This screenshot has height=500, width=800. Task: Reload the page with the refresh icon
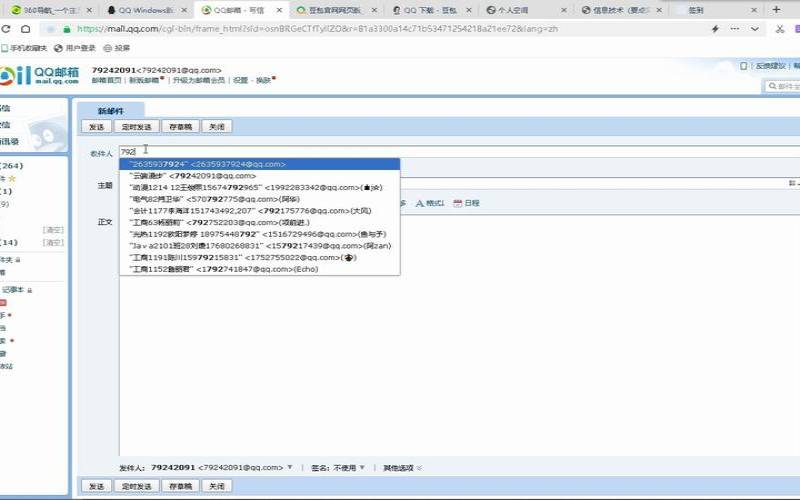(6, 29)
